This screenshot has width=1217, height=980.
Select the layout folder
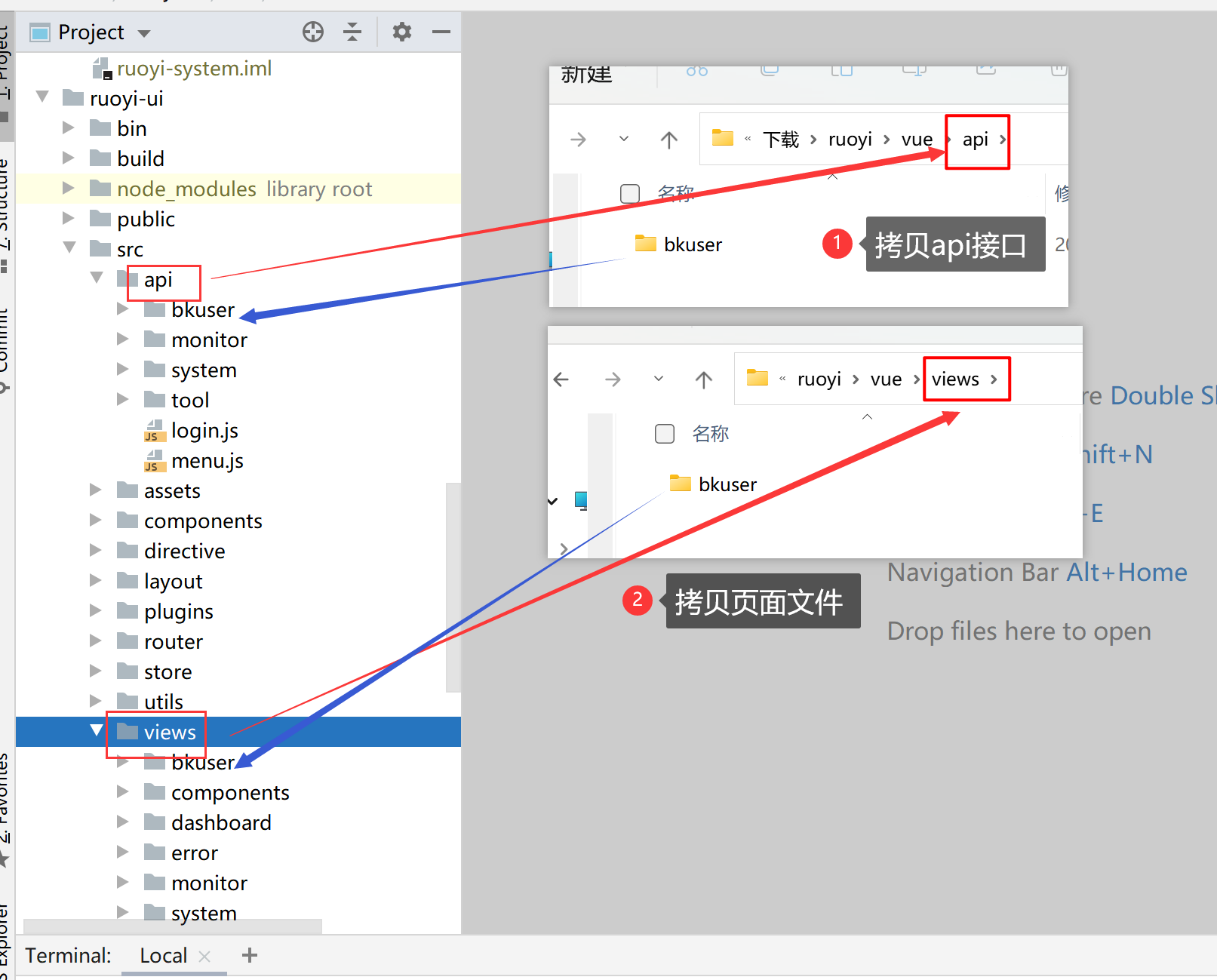173,581
